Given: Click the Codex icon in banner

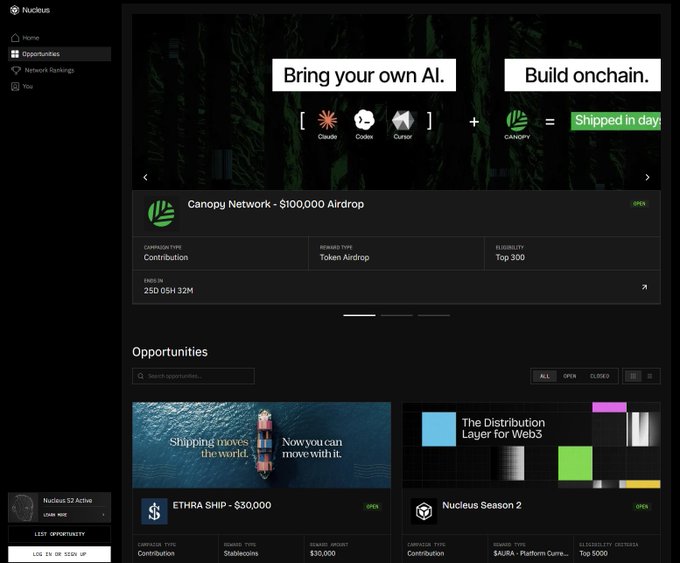Looking at the screenshot, I should point(364,120).
